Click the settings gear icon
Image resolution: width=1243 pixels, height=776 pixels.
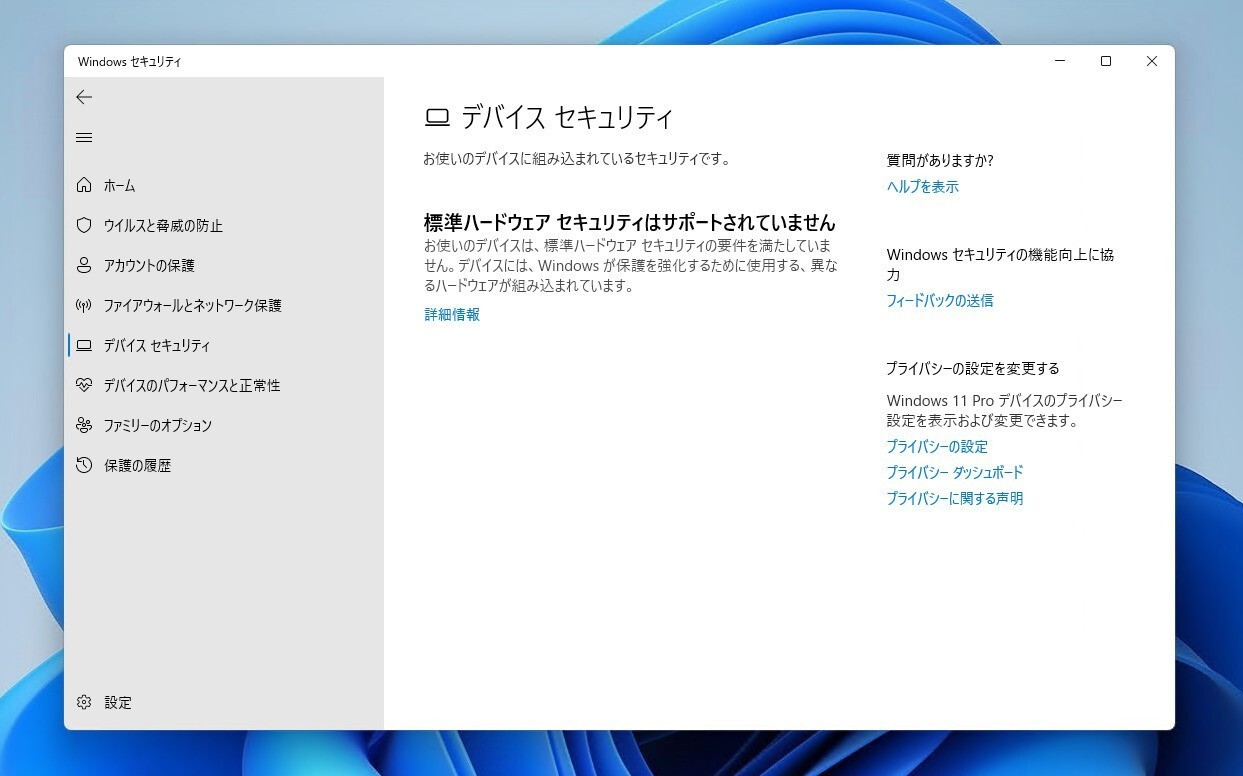click(x=84, y=702)
